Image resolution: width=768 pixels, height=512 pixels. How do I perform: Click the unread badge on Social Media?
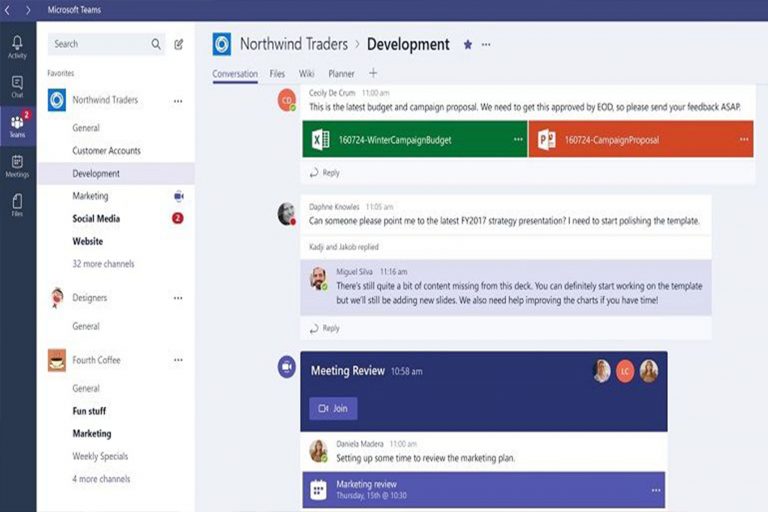[177, 218]
